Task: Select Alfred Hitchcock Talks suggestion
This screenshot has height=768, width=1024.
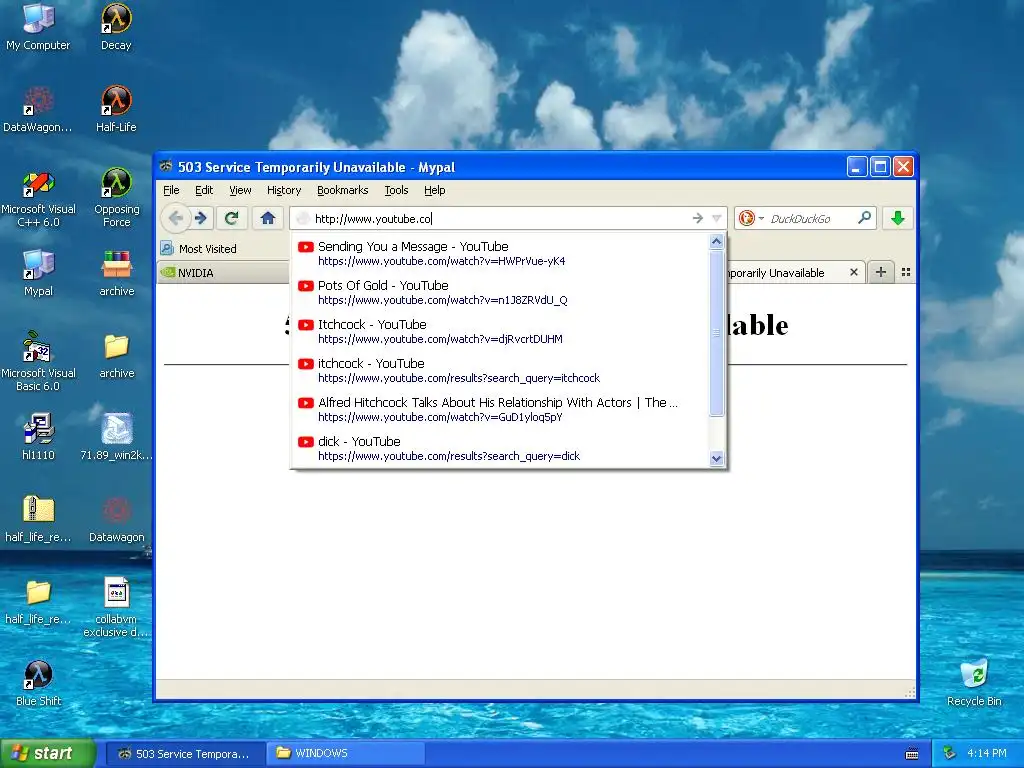Action: 501,409
